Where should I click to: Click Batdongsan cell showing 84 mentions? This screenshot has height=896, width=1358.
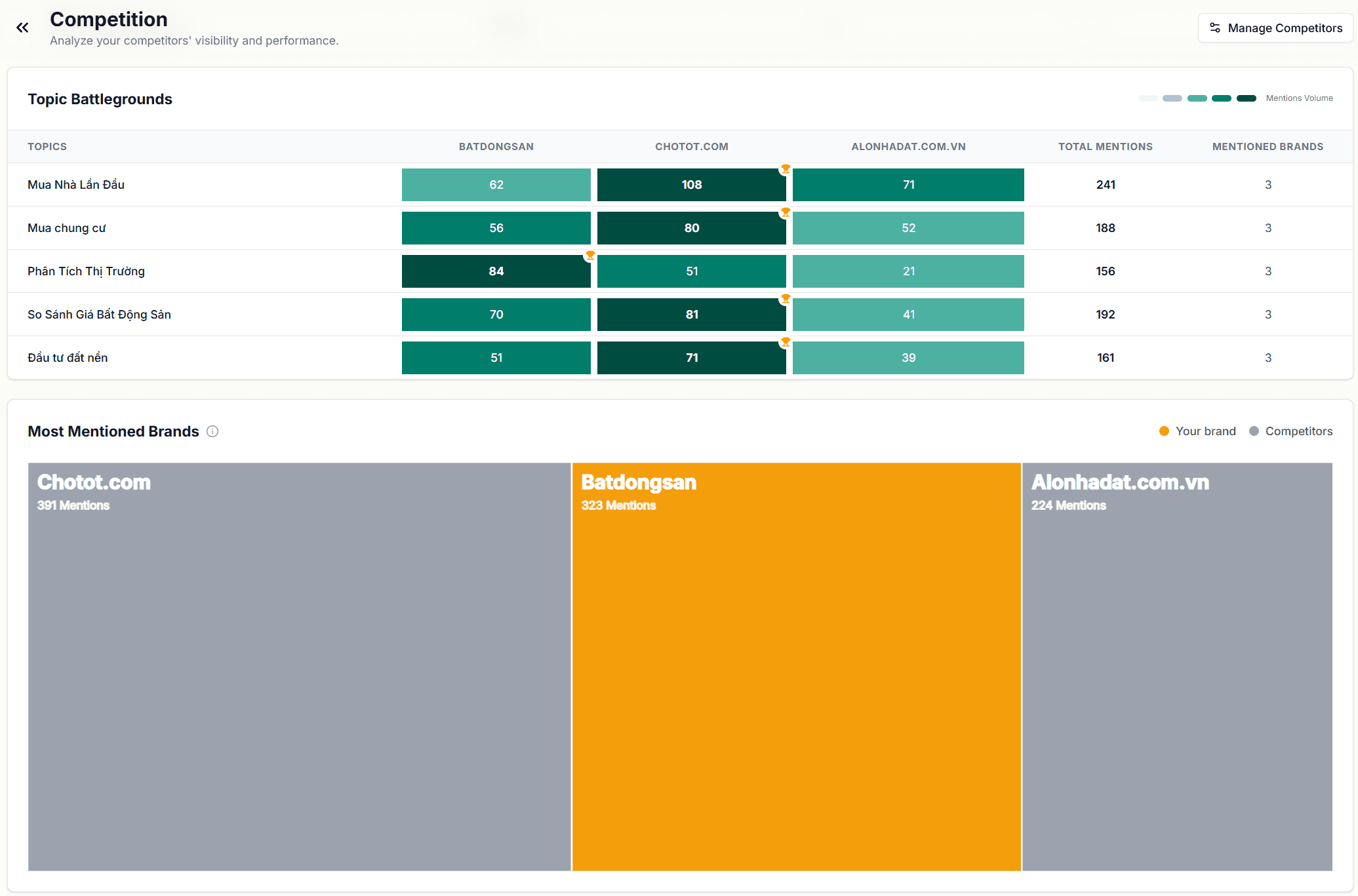(x=496, y=271)
